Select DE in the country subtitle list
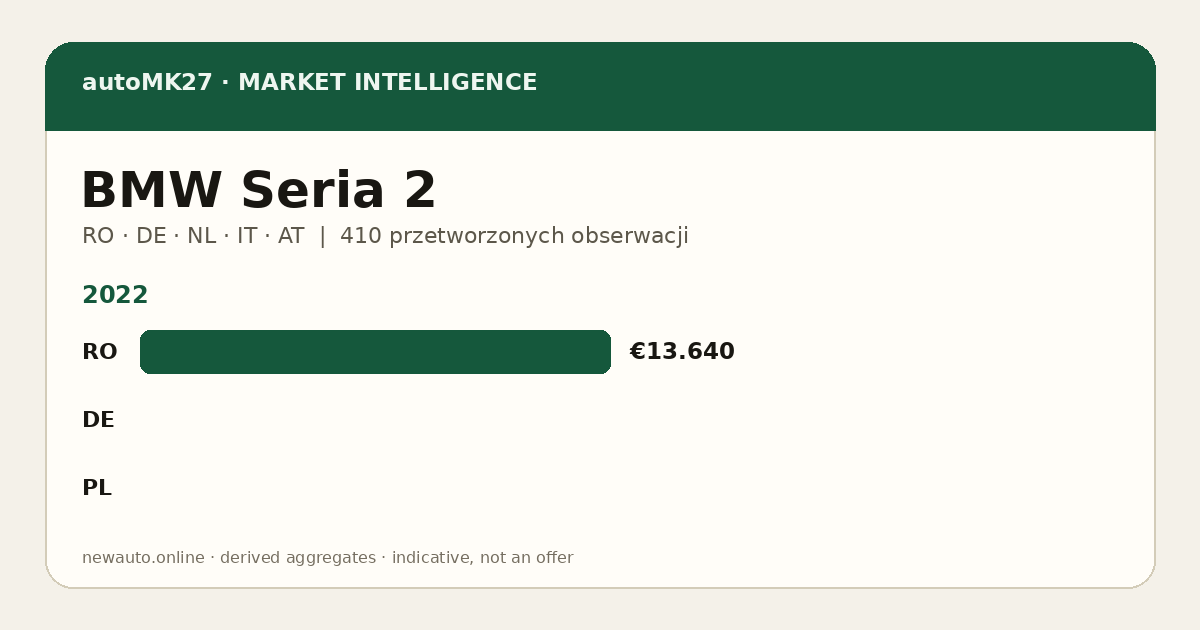The image size is (1200, 630). click(x=151, y=236)
